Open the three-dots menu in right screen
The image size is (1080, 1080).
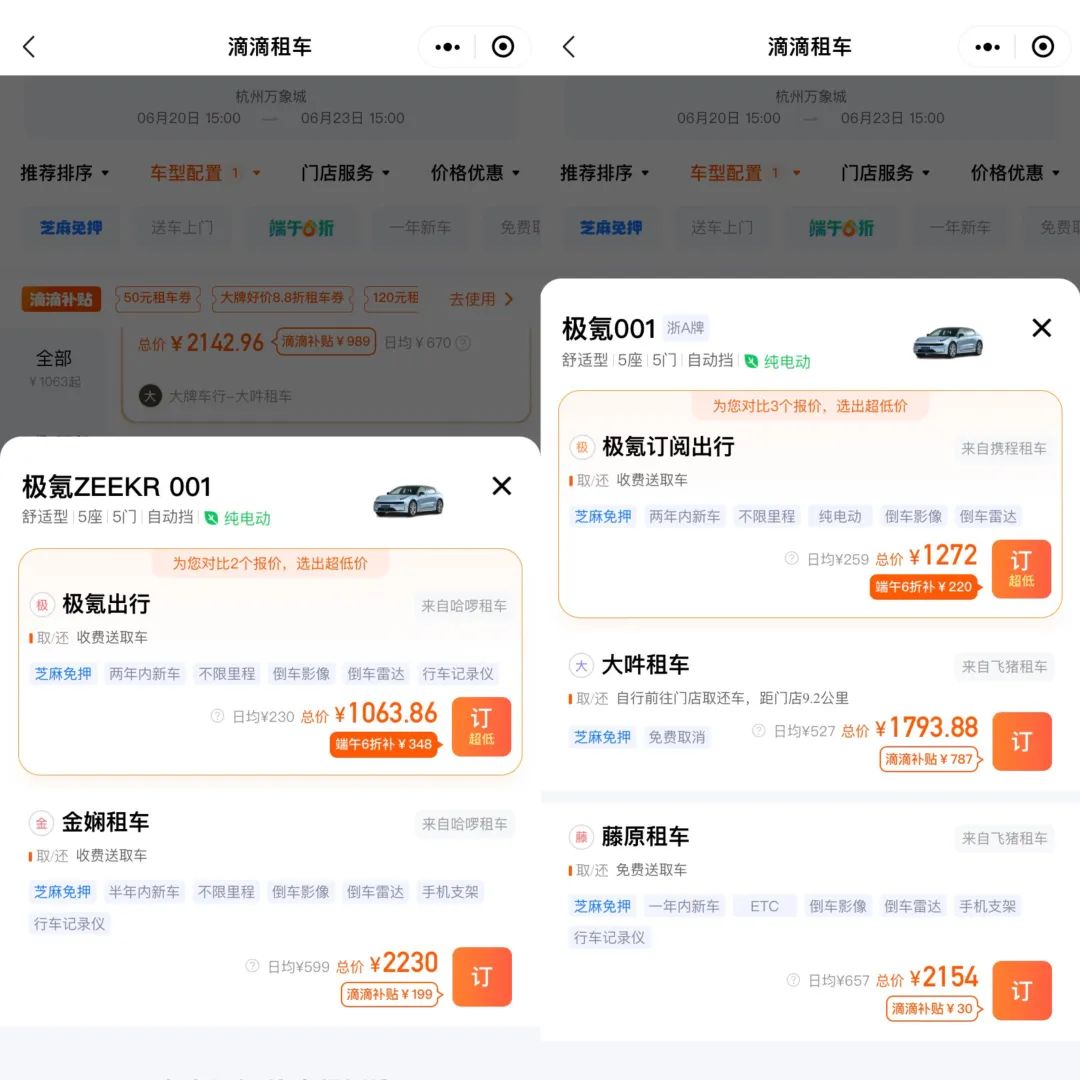click(x=988, y=47)
